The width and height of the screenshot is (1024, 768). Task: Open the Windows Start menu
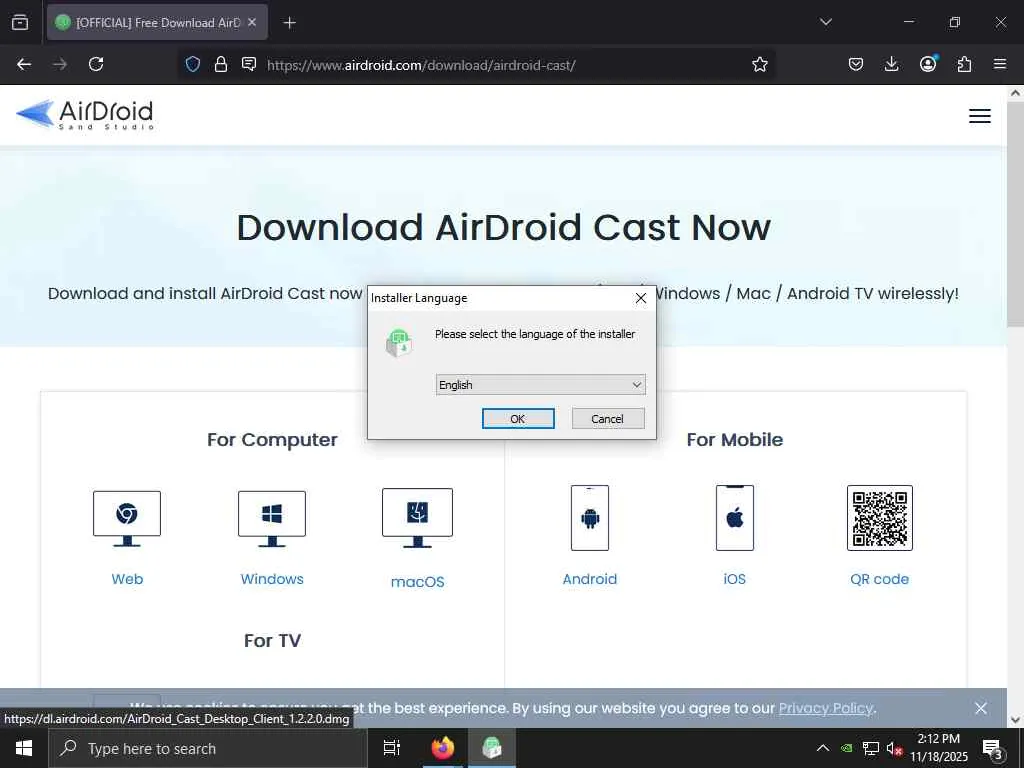(x=24, y=748)
